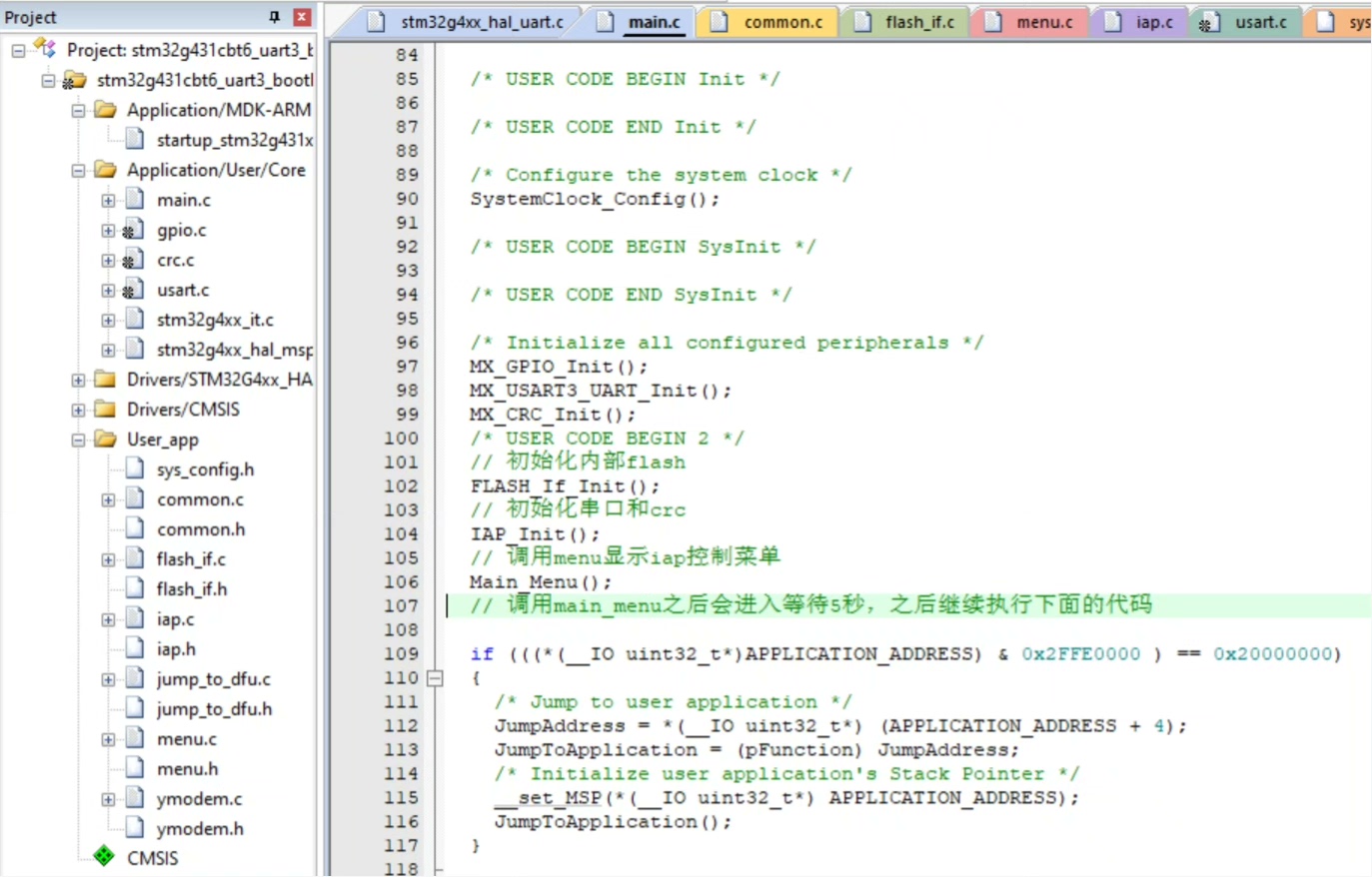Screen dimensions: 1372x877
Task: Expand Drivers/STM32G4xx_HAL folder
Action: click(78, 380)
